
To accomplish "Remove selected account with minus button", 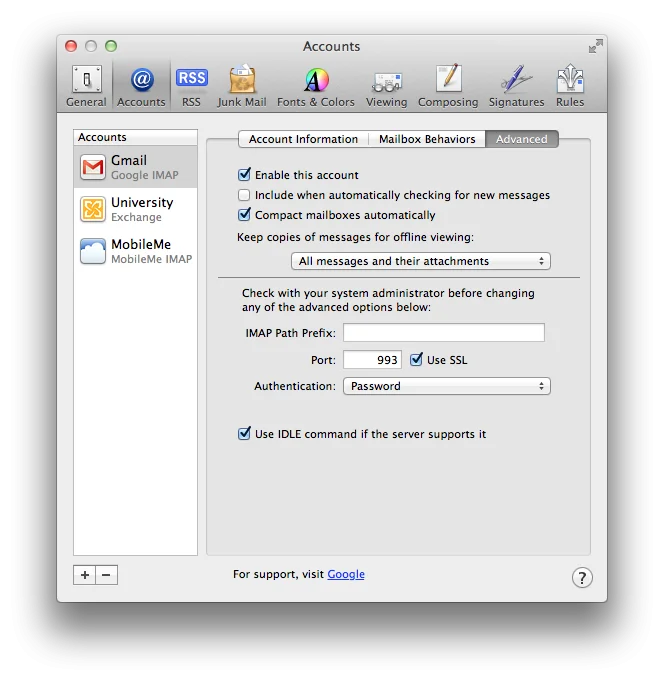I will (x=106, y=575).
